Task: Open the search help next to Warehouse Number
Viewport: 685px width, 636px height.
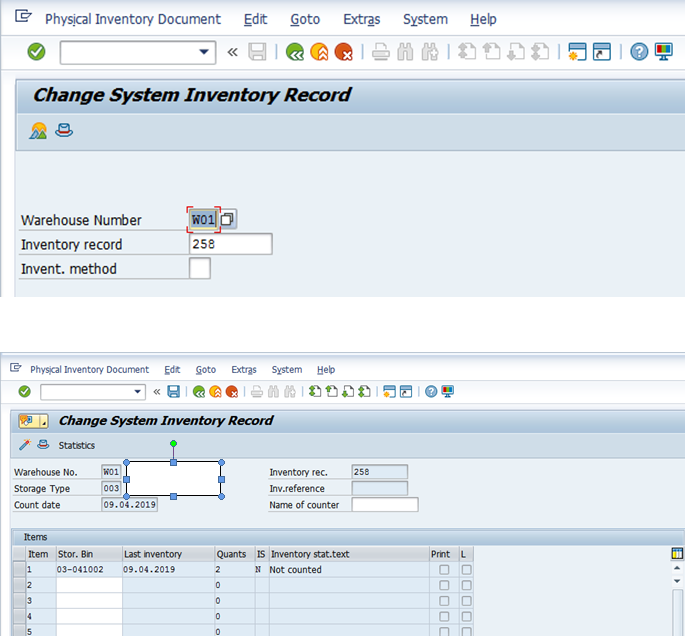Action: pyautogui.click(x=228, y=219)
